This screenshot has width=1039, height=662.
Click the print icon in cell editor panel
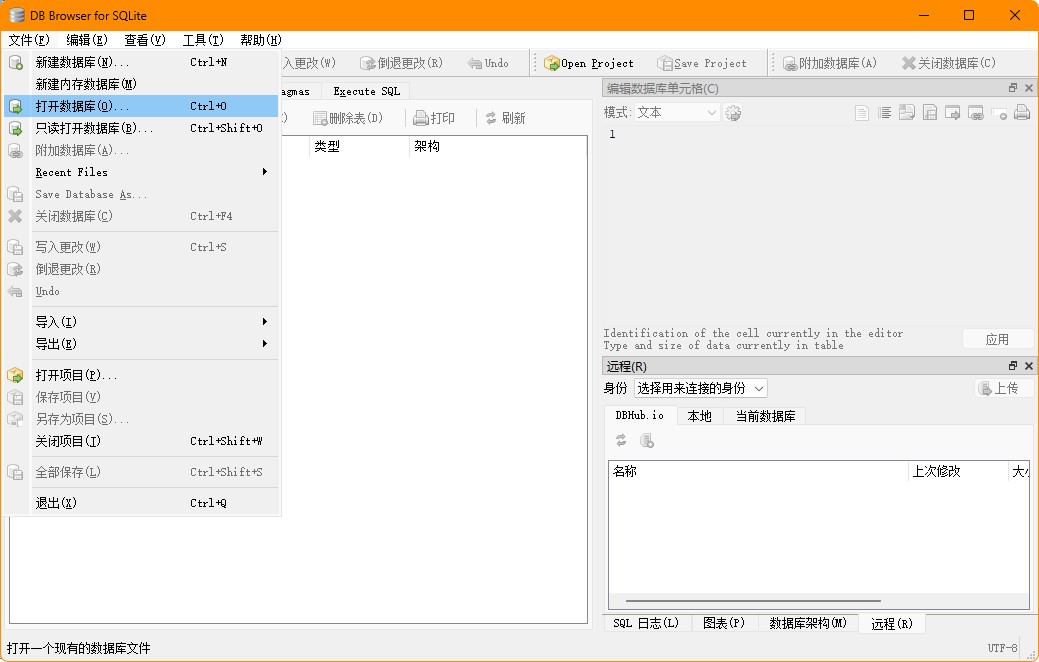pos(1021,113)
